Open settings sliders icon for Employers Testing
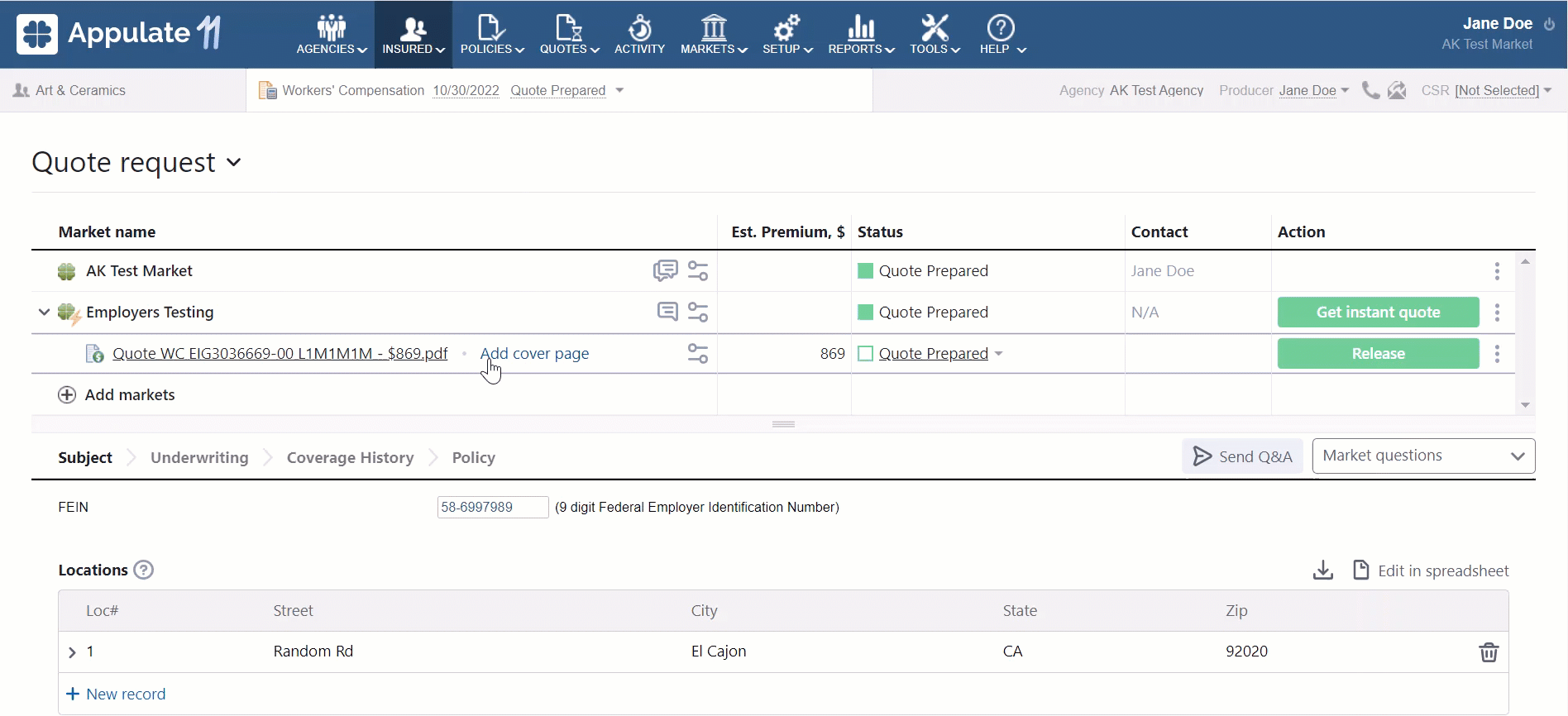This screenshot has width=1568, height=716. 698,312
